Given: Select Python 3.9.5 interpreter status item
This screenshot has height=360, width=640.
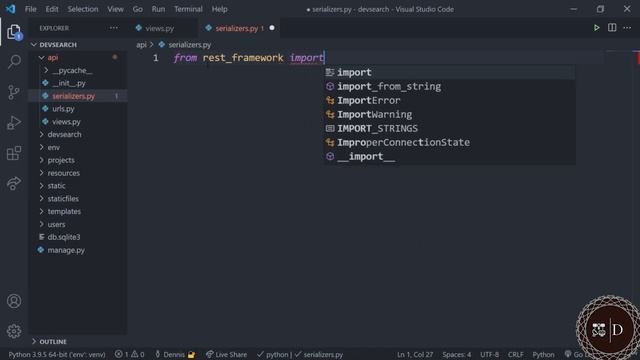Looking at the screenshot, I should tap(57, 354).
